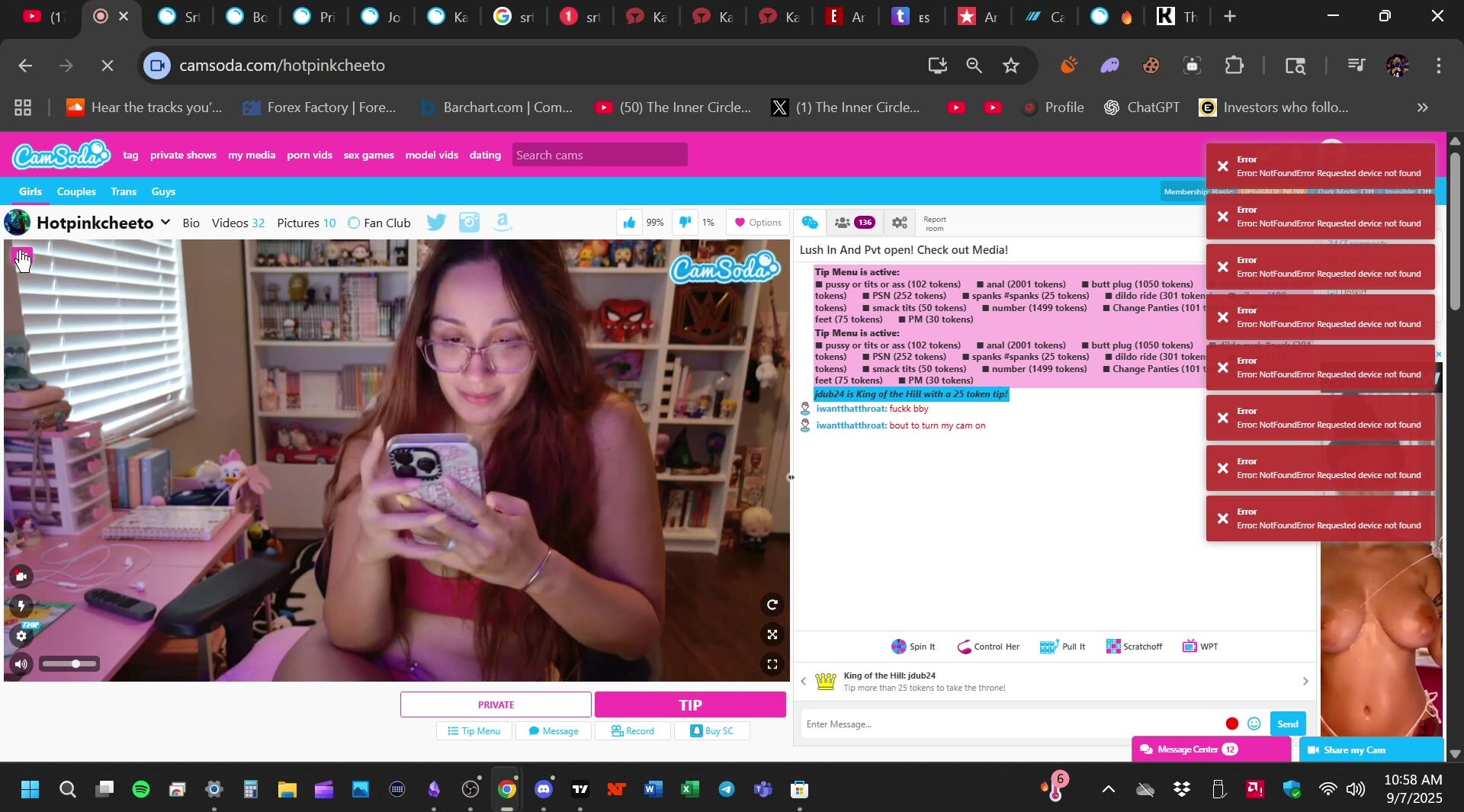This screenshot has width=1464, height=812.
Task: Mute the video using the speaker icon
Action: pos(21,664)
